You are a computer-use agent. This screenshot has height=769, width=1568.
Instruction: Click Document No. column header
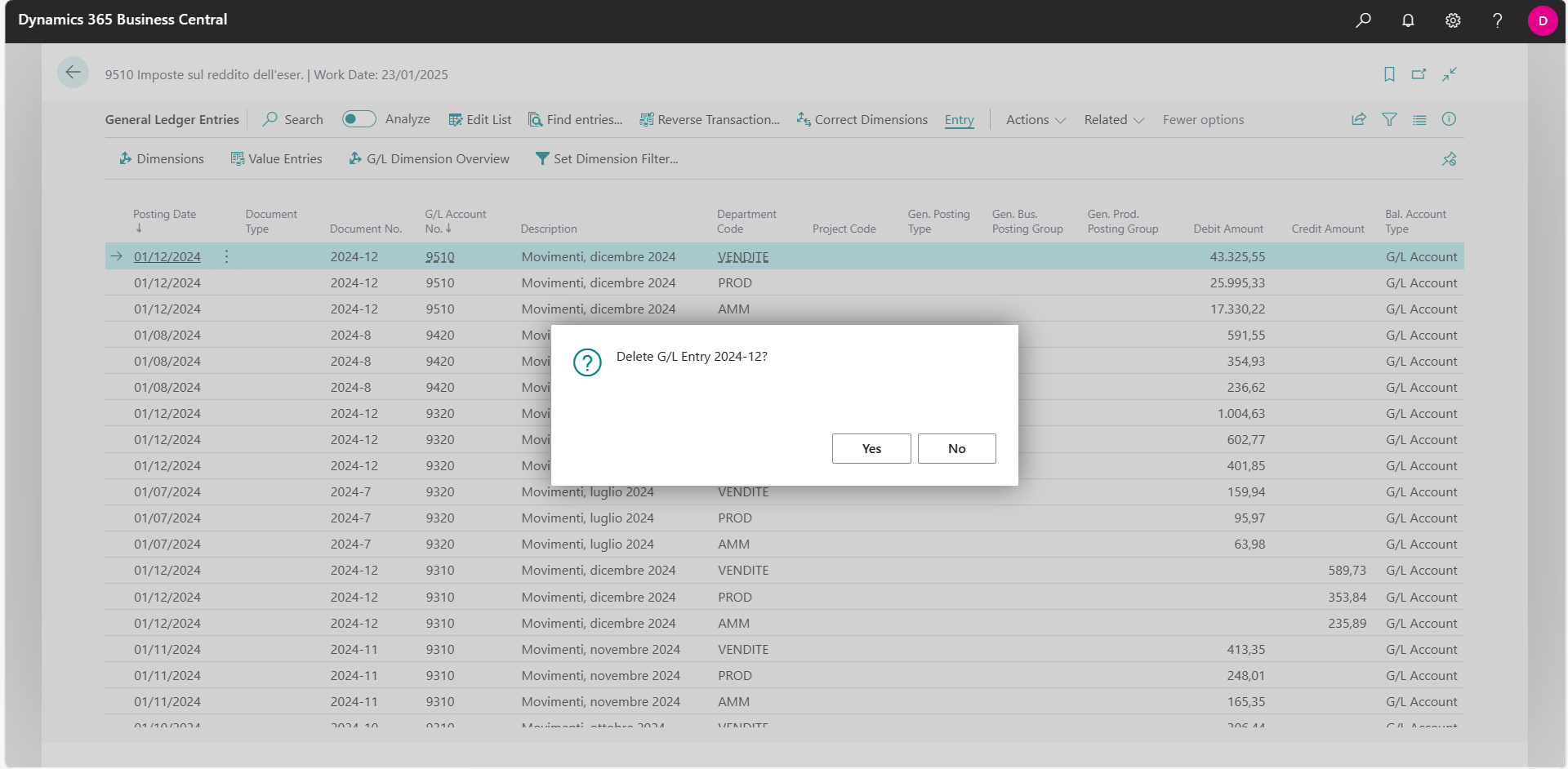(x=366, y=229)
